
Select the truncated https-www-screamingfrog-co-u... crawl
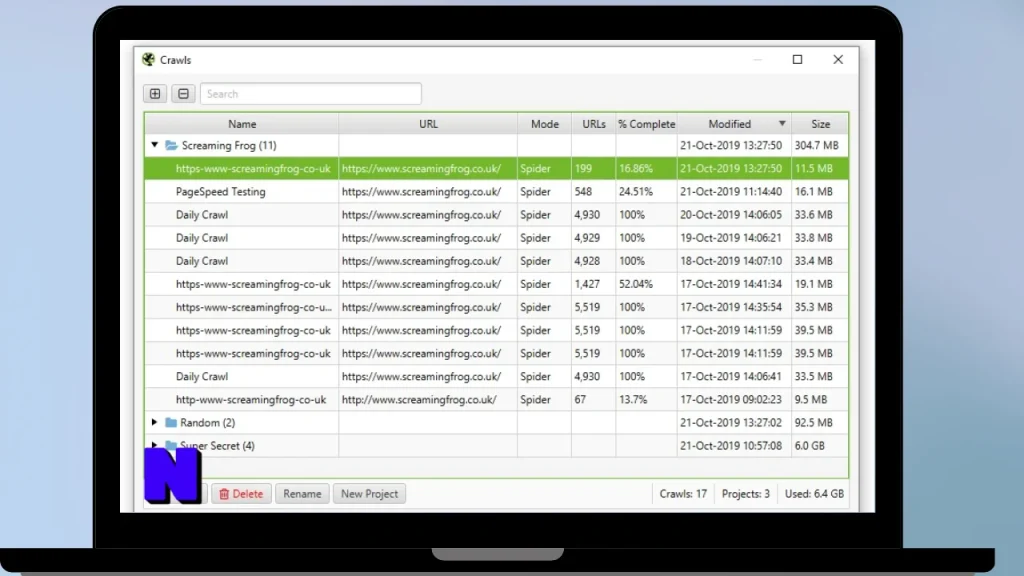[x=496, y=307]
